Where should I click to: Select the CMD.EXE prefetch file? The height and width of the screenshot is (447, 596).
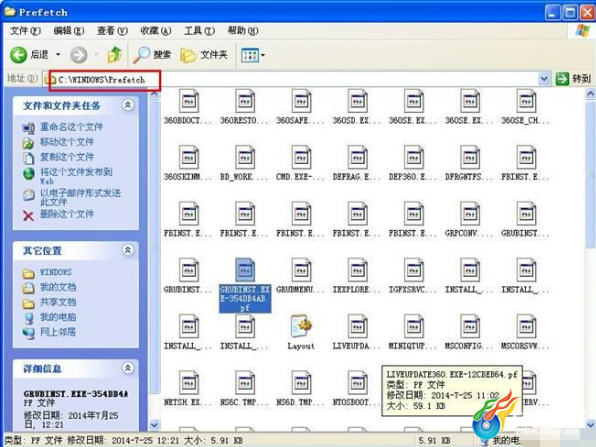point(300,163)
